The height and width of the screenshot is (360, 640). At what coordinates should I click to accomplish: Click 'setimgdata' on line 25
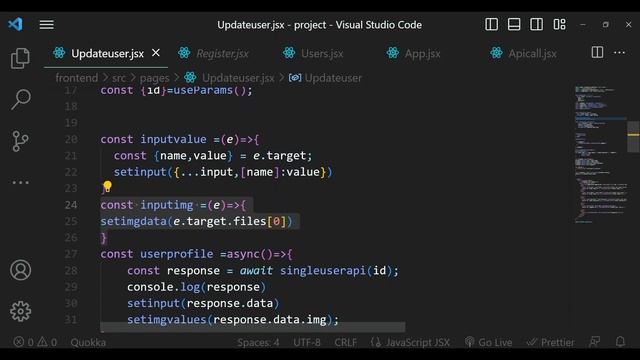pos(133,221)
